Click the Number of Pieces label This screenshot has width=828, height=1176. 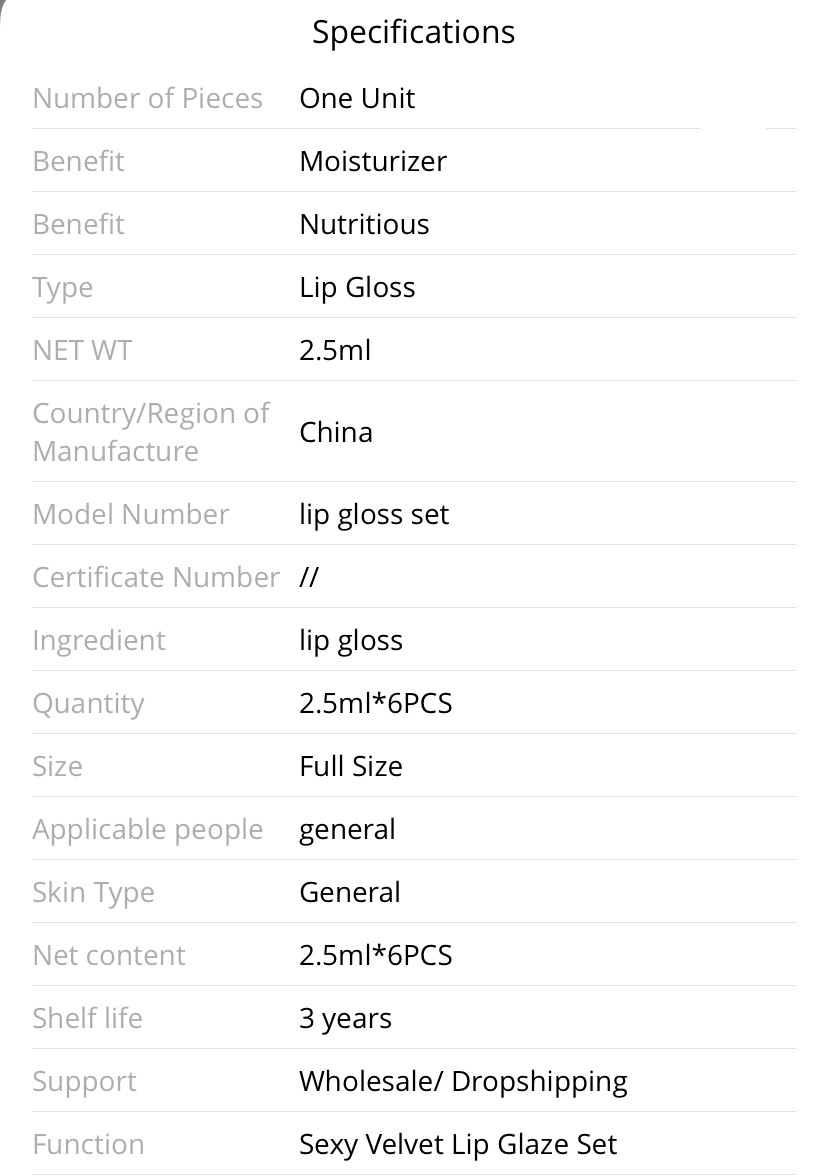click(x=148, y=98)
